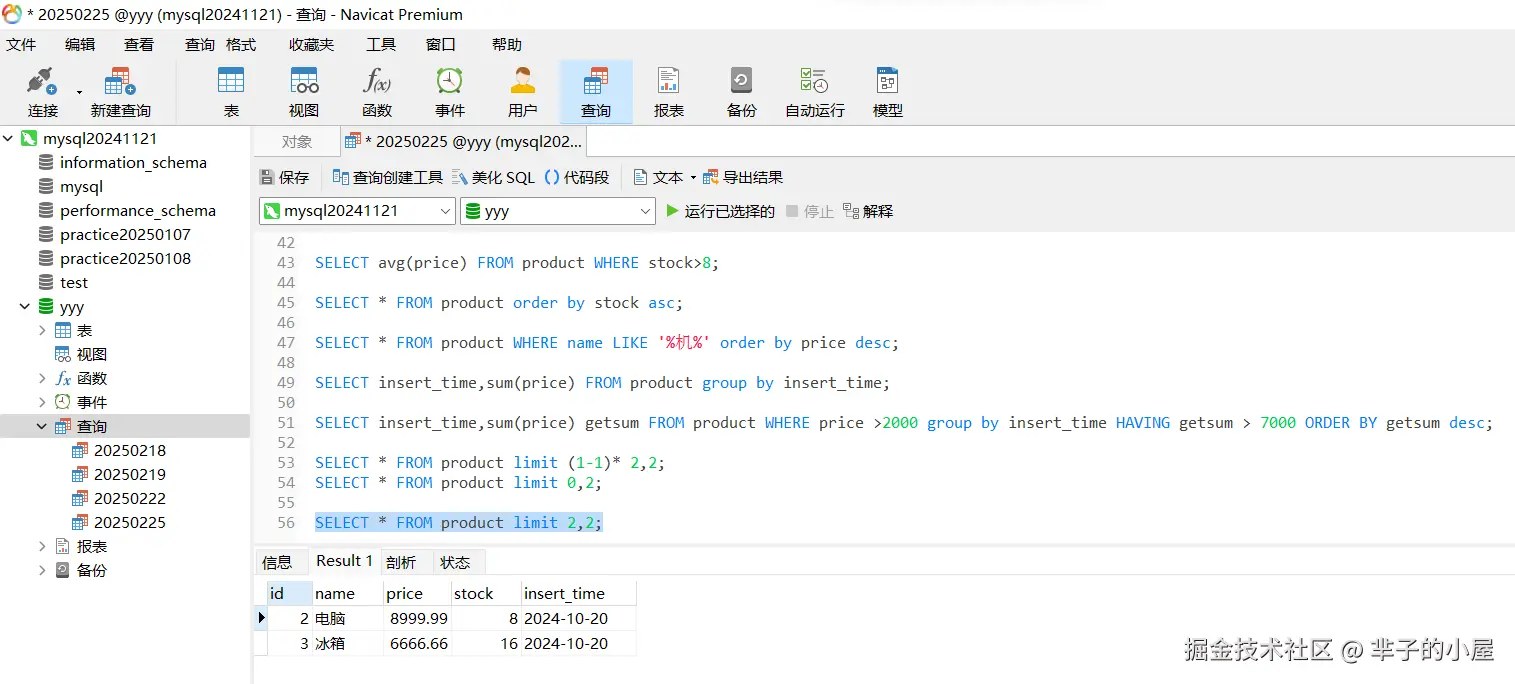Open the 事件 events toolbar icon

tap(450, 92)
